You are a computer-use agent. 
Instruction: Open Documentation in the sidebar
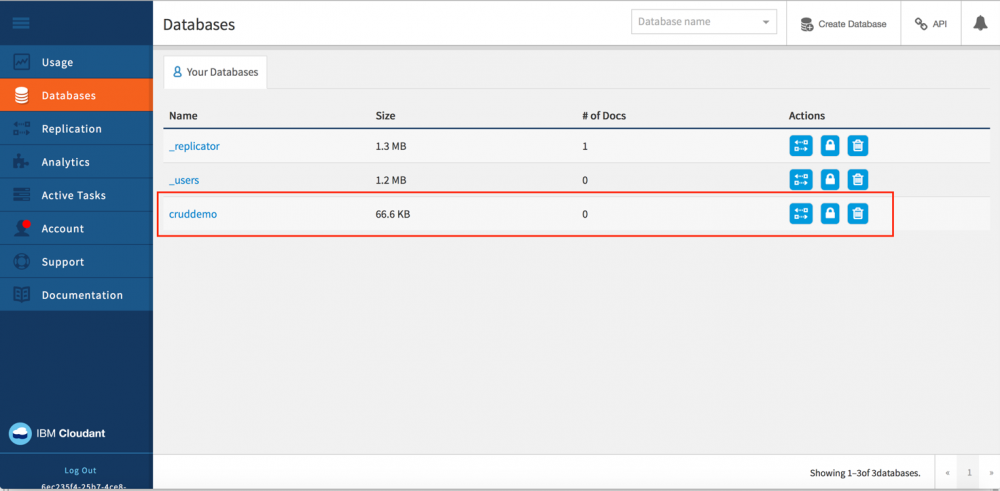77,295
